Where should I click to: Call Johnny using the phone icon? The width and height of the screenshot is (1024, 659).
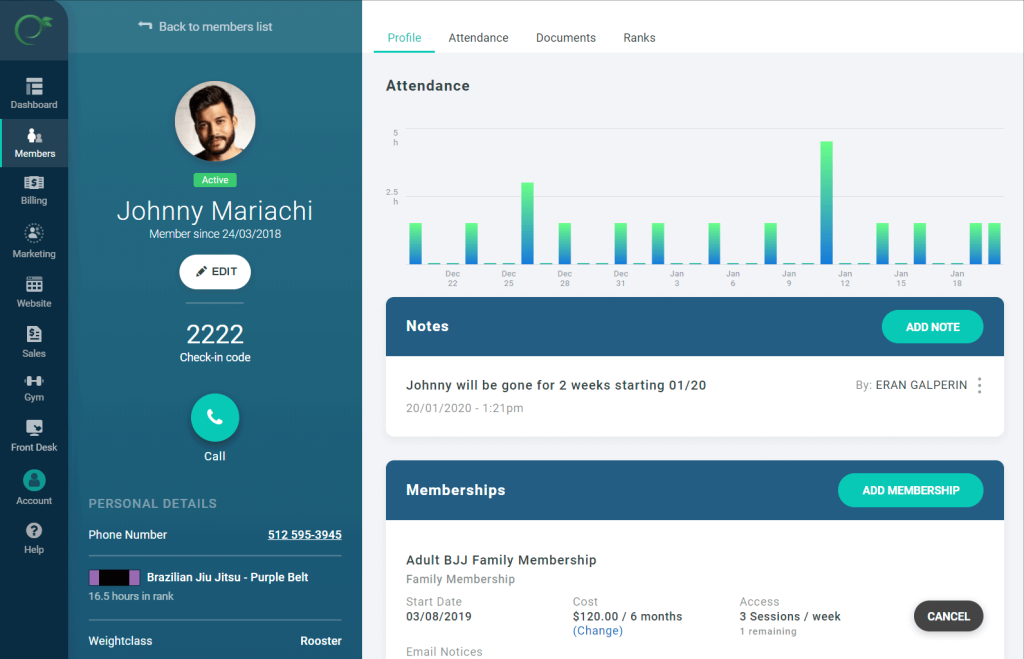pyautogui.click(x=215, y=417)
